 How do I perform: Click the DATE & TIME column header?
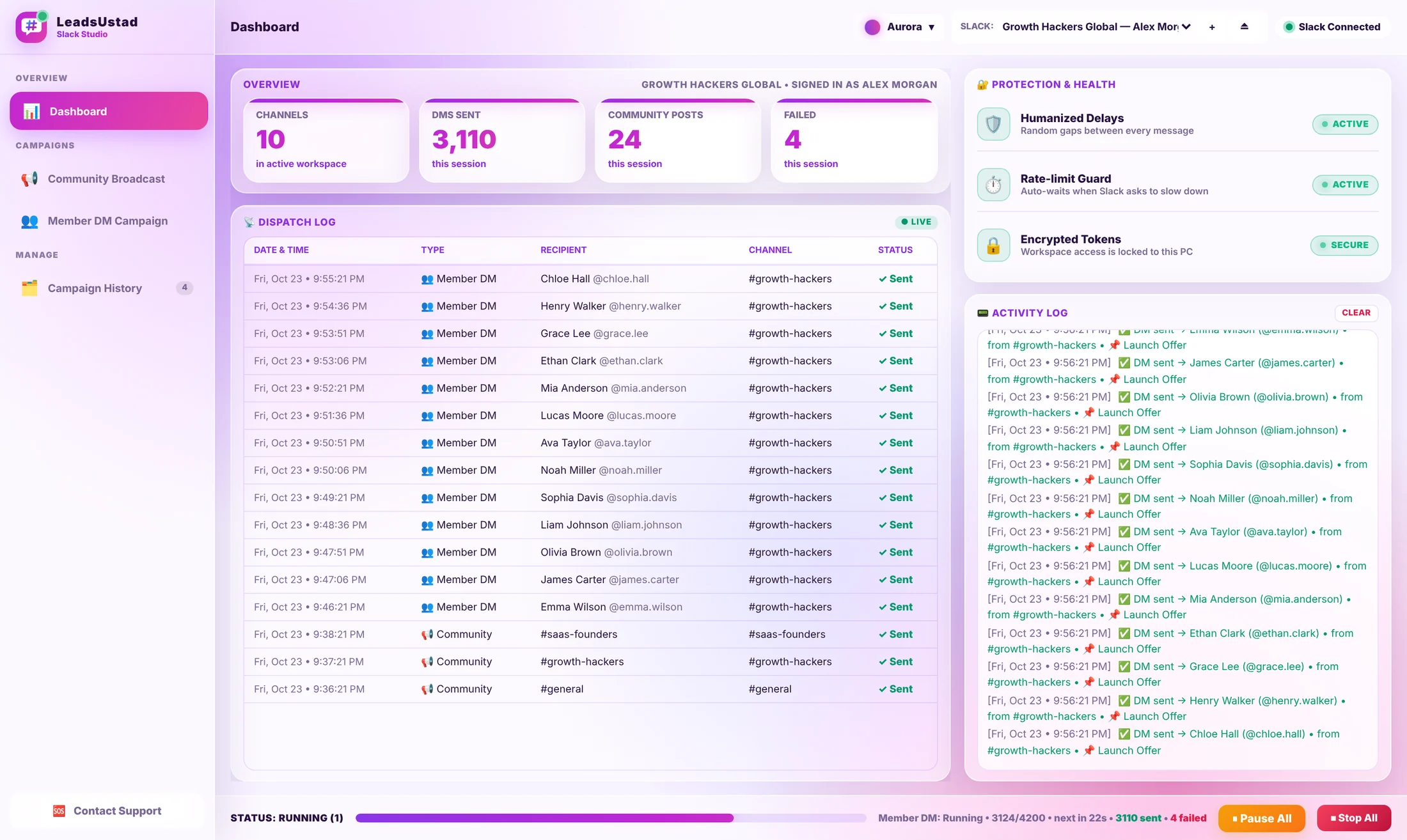pos(281,250)
